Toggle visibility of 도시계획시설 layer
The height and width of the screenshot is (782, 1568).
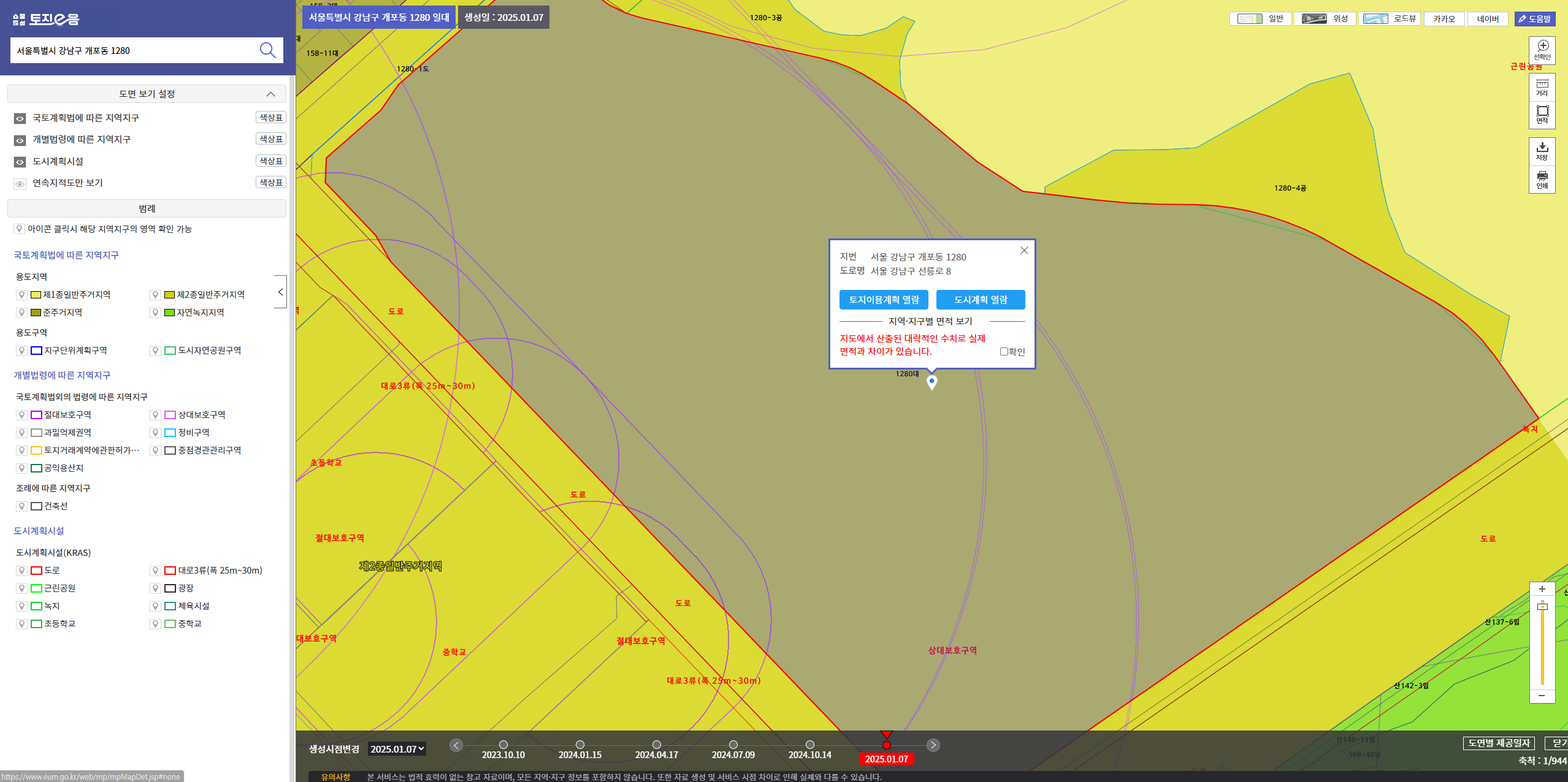tap(20, 162)
